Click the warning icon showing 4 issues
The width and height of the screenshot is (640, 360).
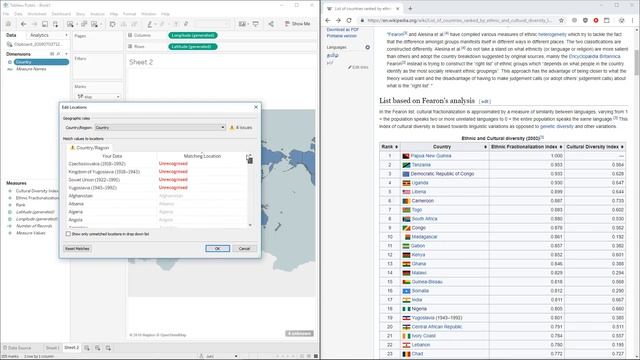232,127
